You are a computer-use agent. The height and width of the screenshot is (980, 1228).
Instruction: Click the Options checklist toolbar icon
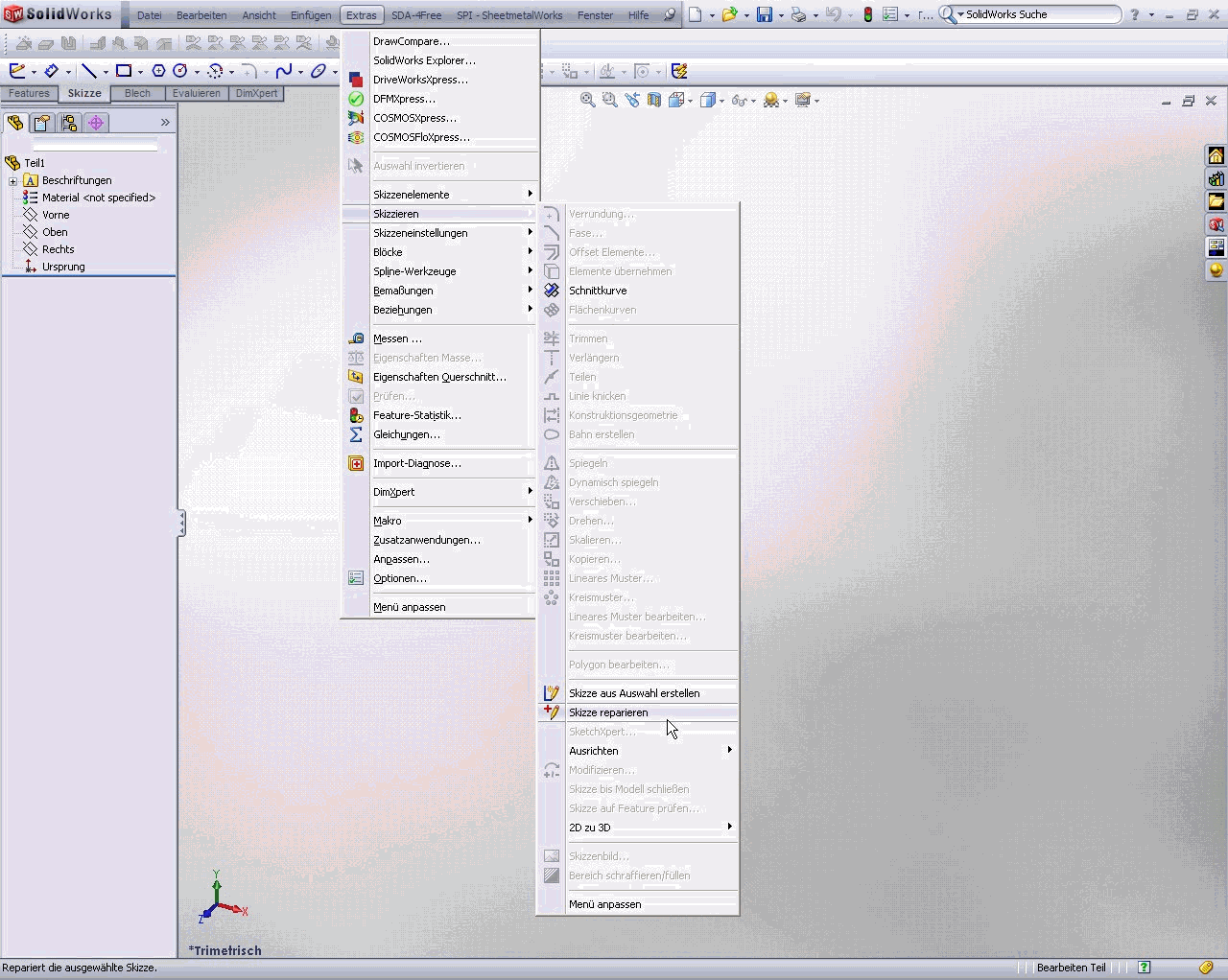point(890,14)
